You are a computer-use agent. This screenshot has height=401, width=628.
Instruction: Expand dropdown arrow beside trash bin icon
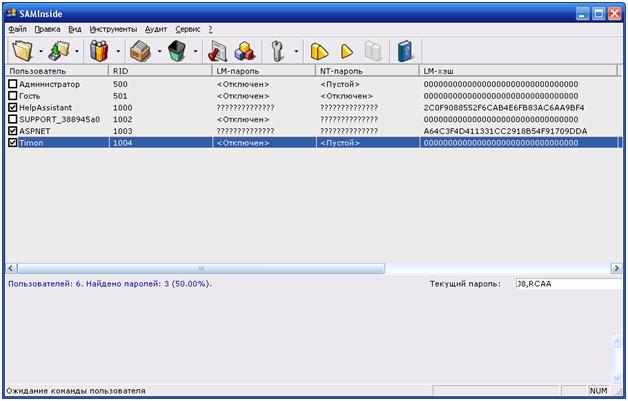click(x=195, y=52)
